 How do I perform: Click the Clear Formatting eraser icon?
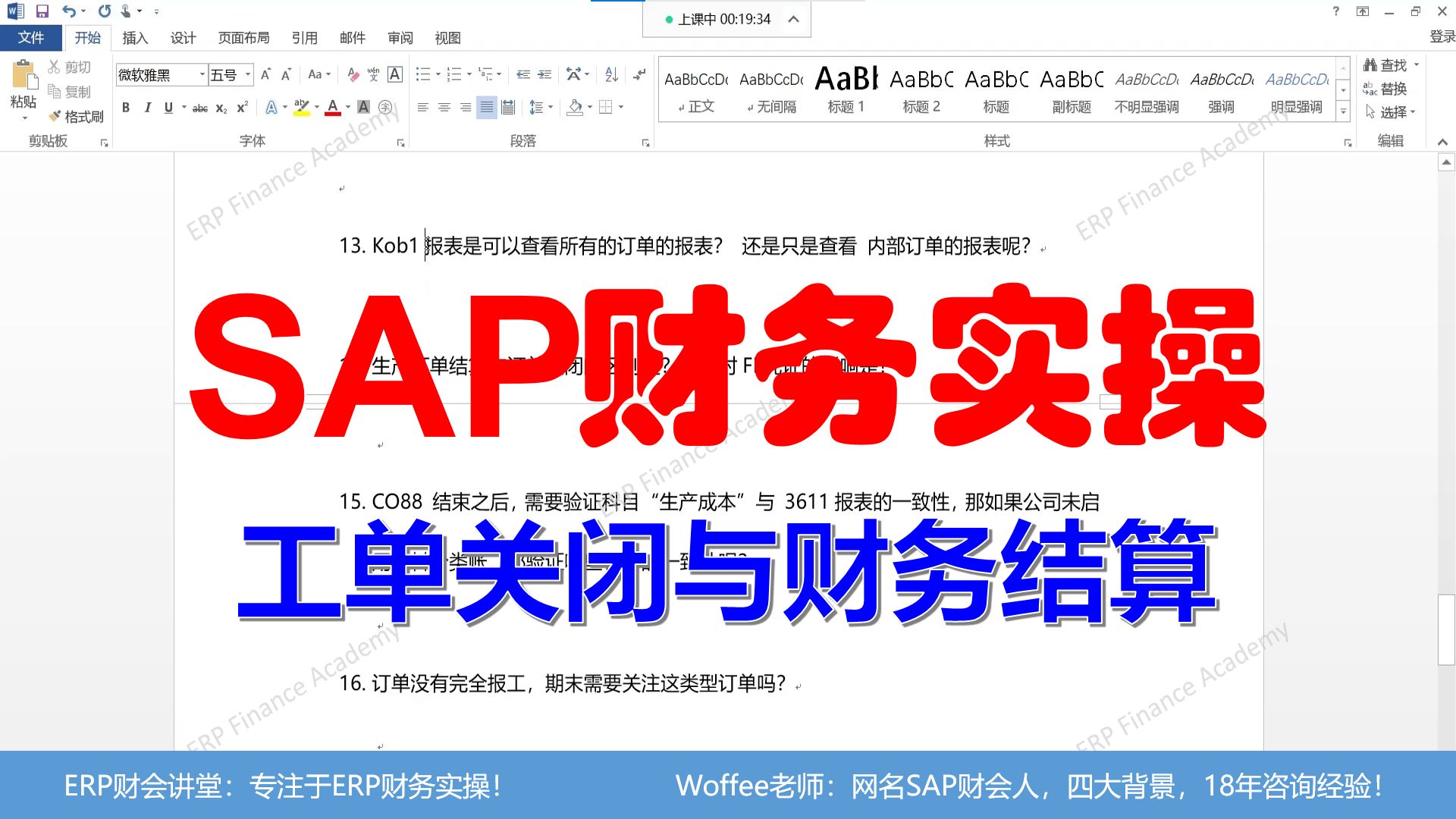(353, 74)
